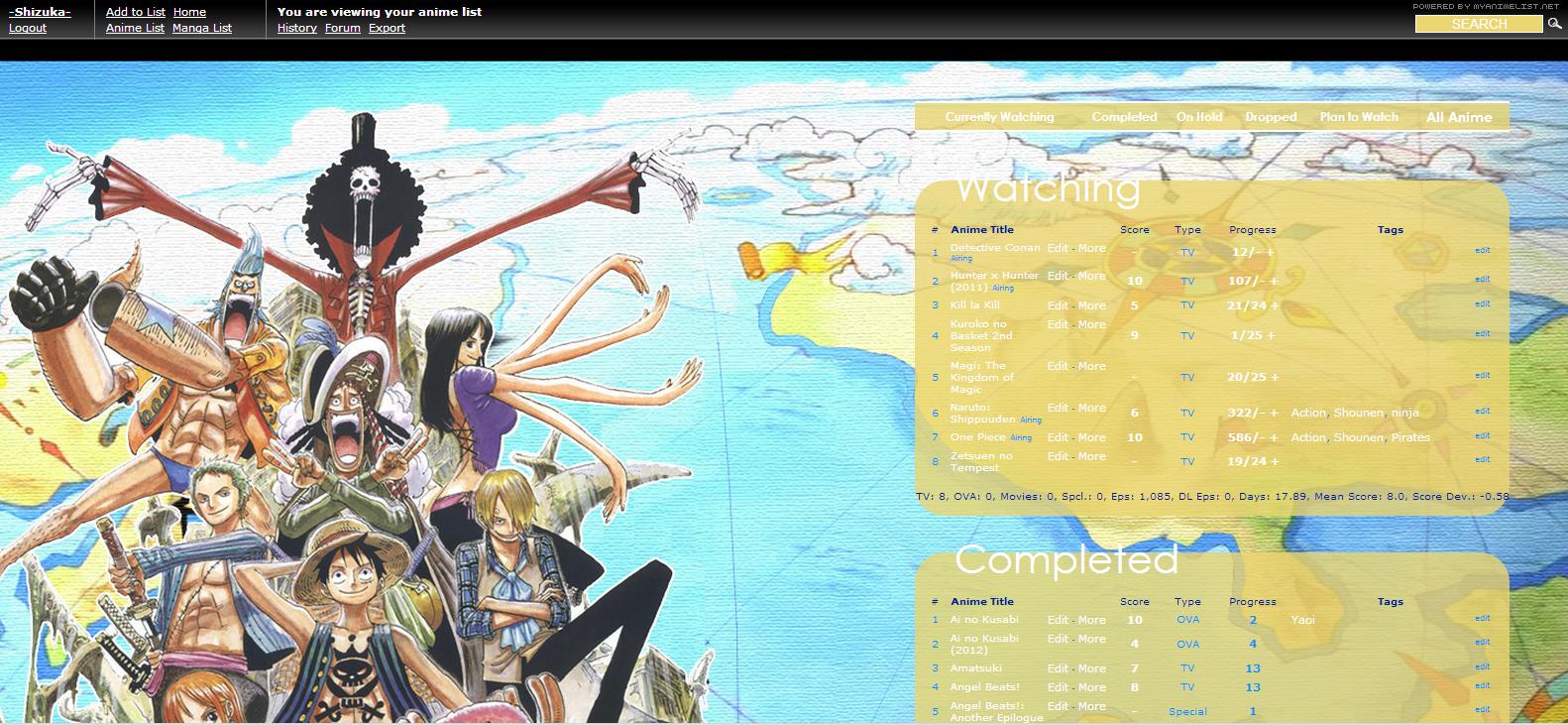1568x725 pixels.
Task: Open Ai no Kusabi (2012) title
Action: point(984,644)
